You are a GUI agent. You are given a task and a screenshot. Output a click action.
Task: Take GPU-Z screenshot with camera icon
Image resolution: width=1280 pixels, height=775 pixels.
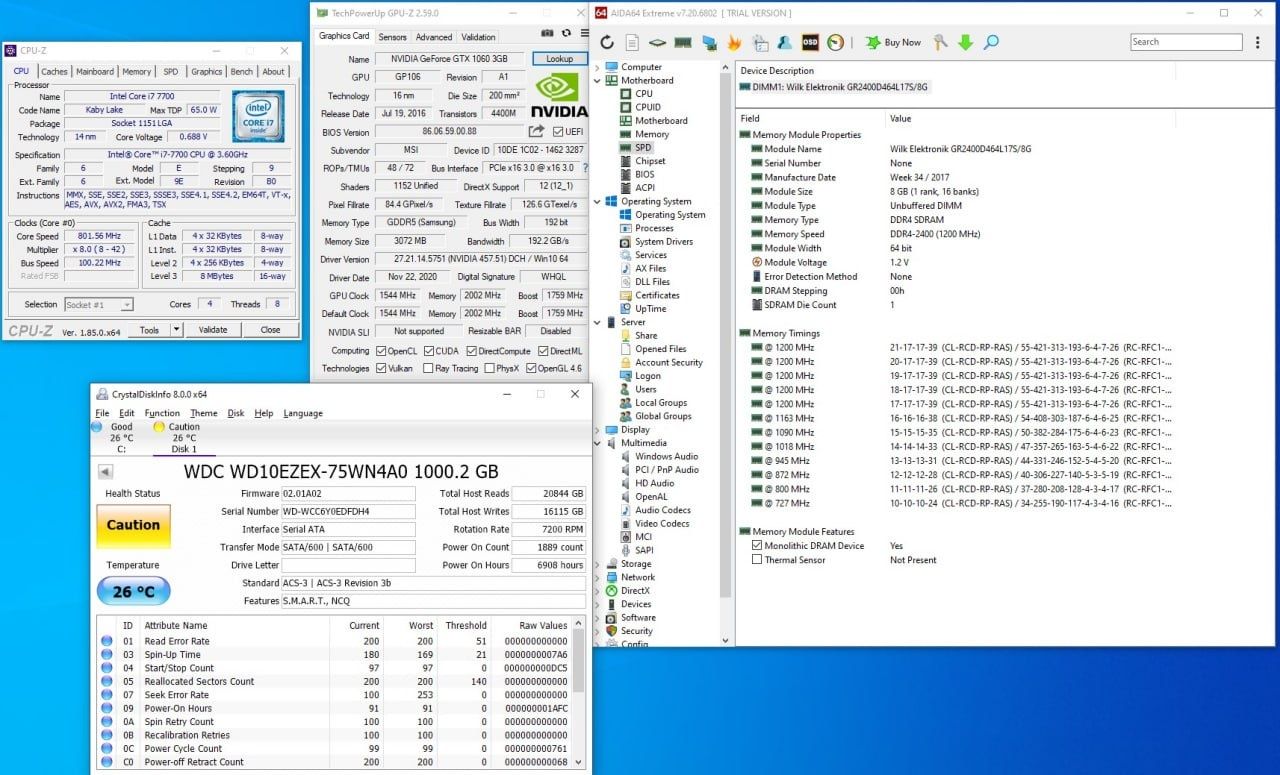point(546,36)
